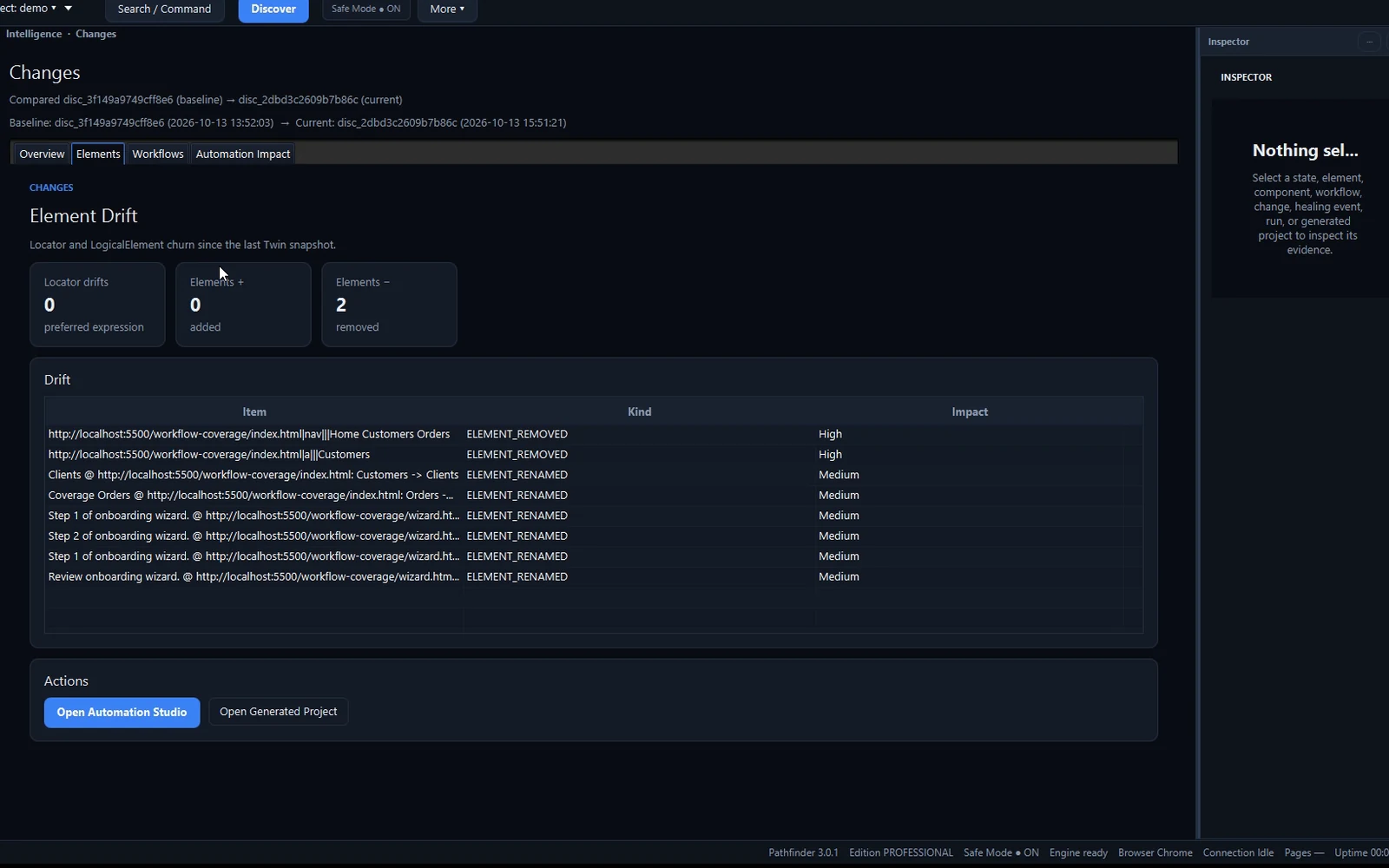Click Open Automation Studio button
1389x868 pixels.
[122, 713]
